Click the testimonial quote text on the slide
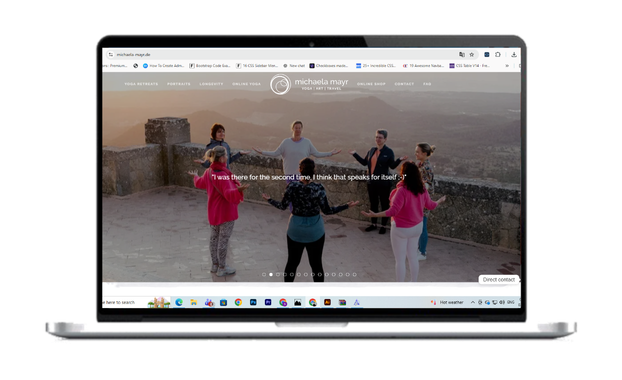This screenshot has width=622, height=380. click(309, 177)
